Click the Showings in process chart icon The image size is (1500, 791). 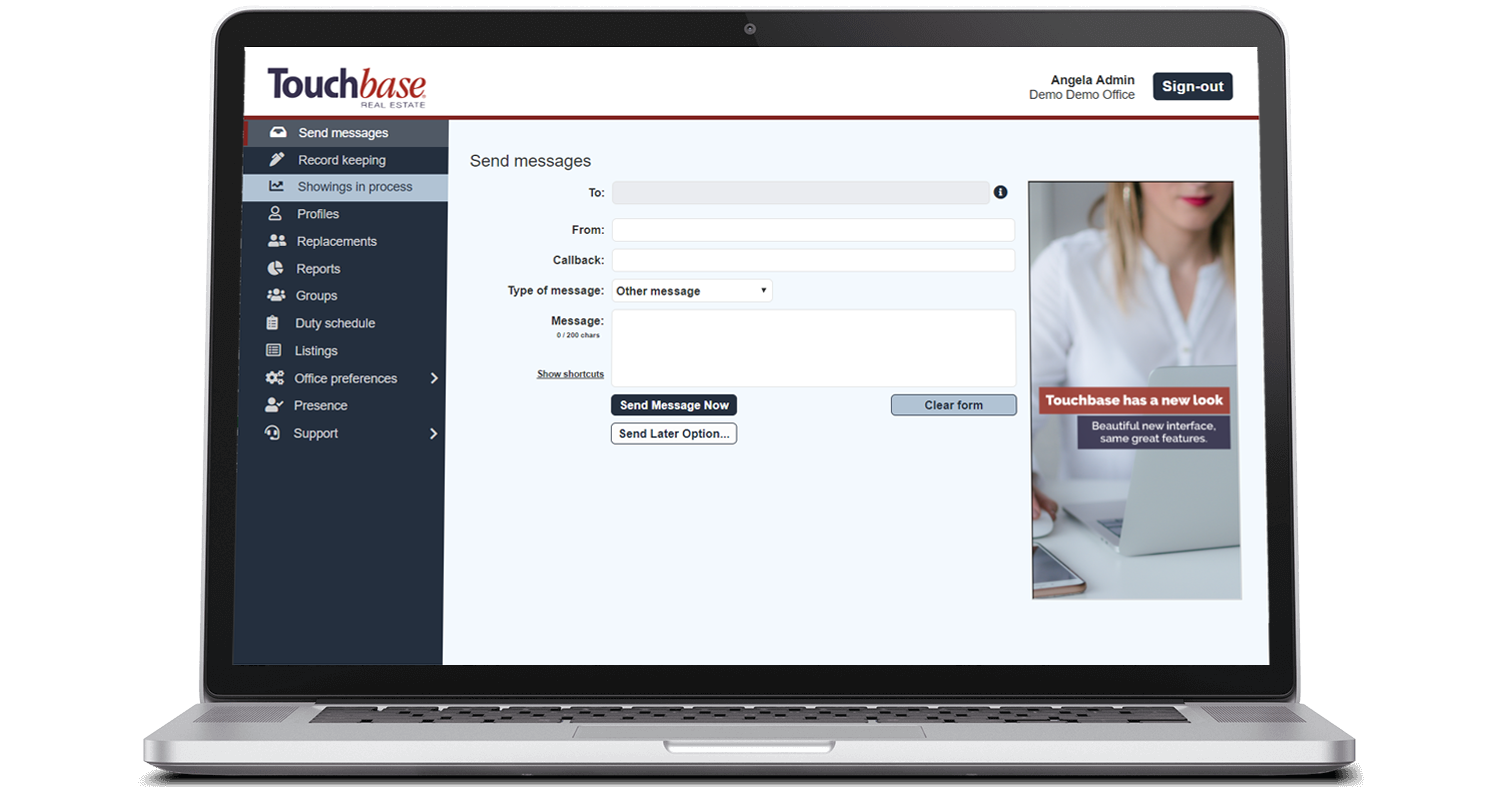tap(275, 186)
